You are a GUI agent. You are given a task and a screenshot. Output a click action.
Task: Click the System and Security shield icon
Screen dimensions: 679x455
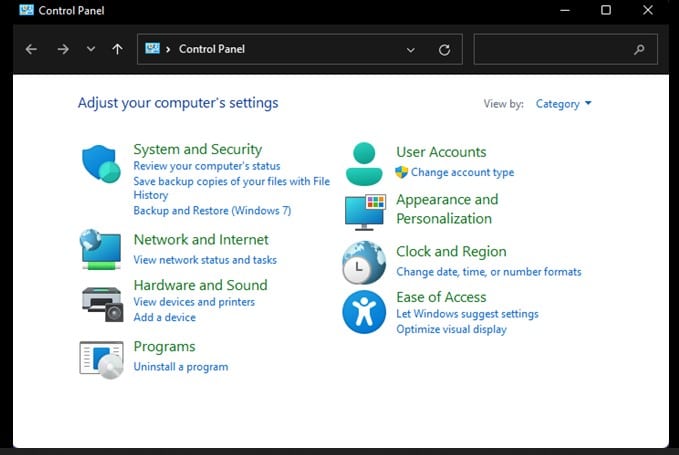[101, 164]
